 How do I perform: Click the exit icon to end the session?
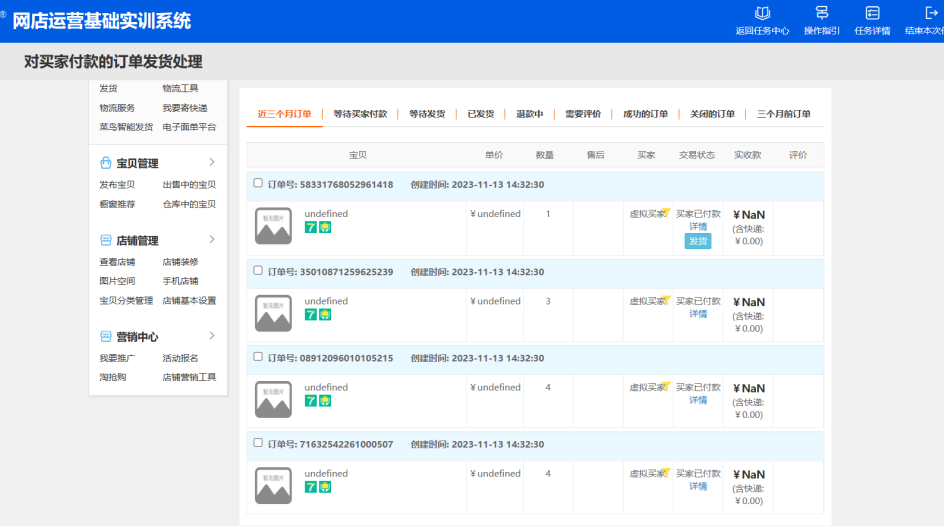click(931, 13)
